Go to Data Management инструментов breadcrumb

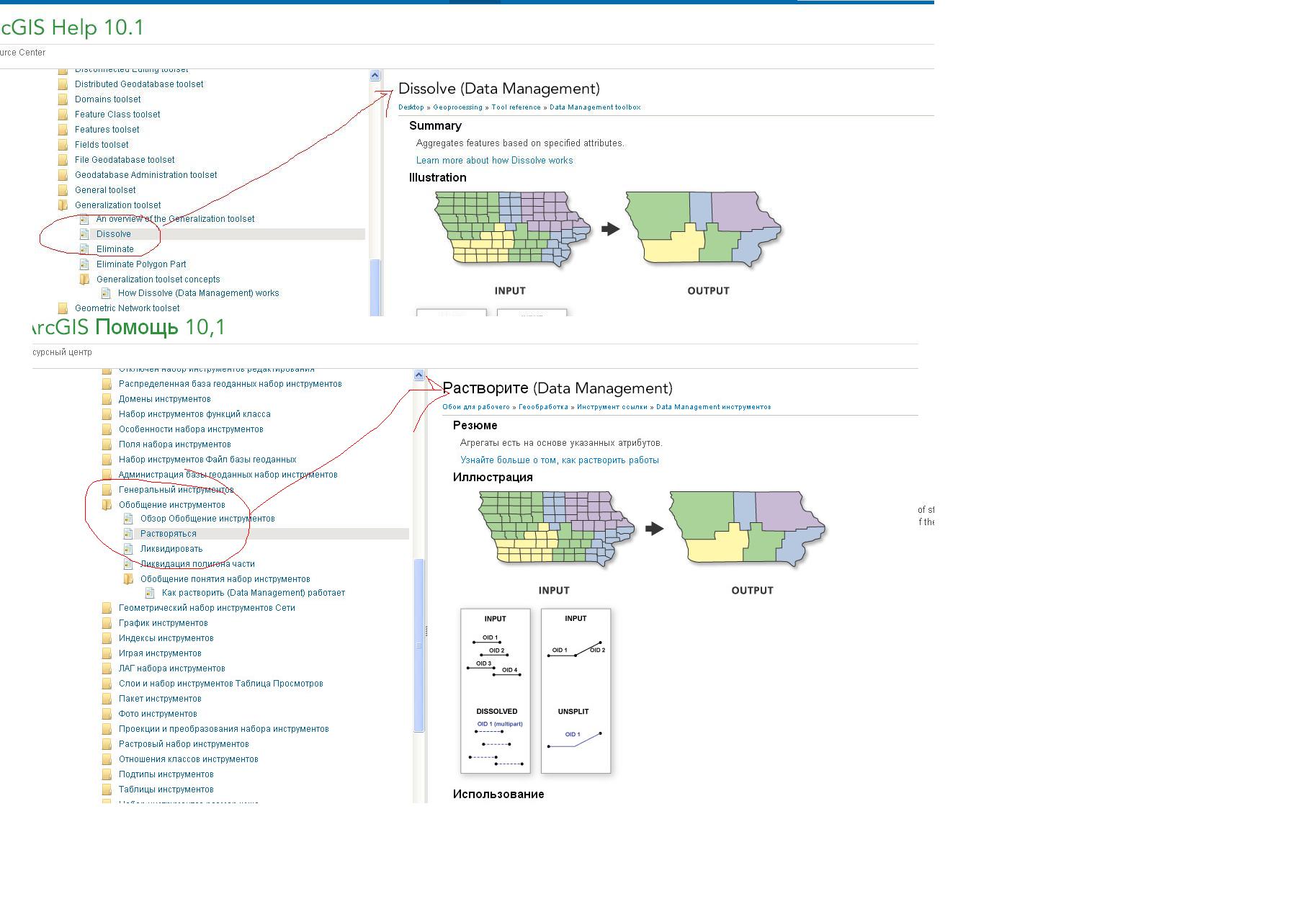pos(713,407)
